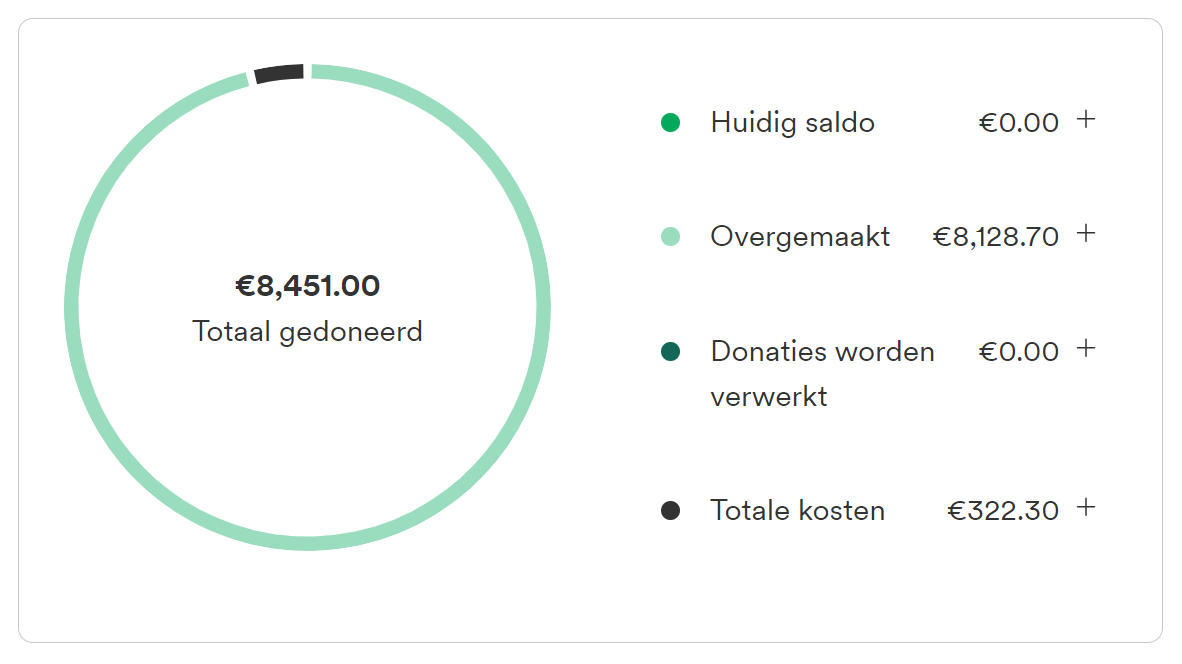The image size is (1182, 664).
Task: Select the Totale kosten label
Action: tap(798, 510)
